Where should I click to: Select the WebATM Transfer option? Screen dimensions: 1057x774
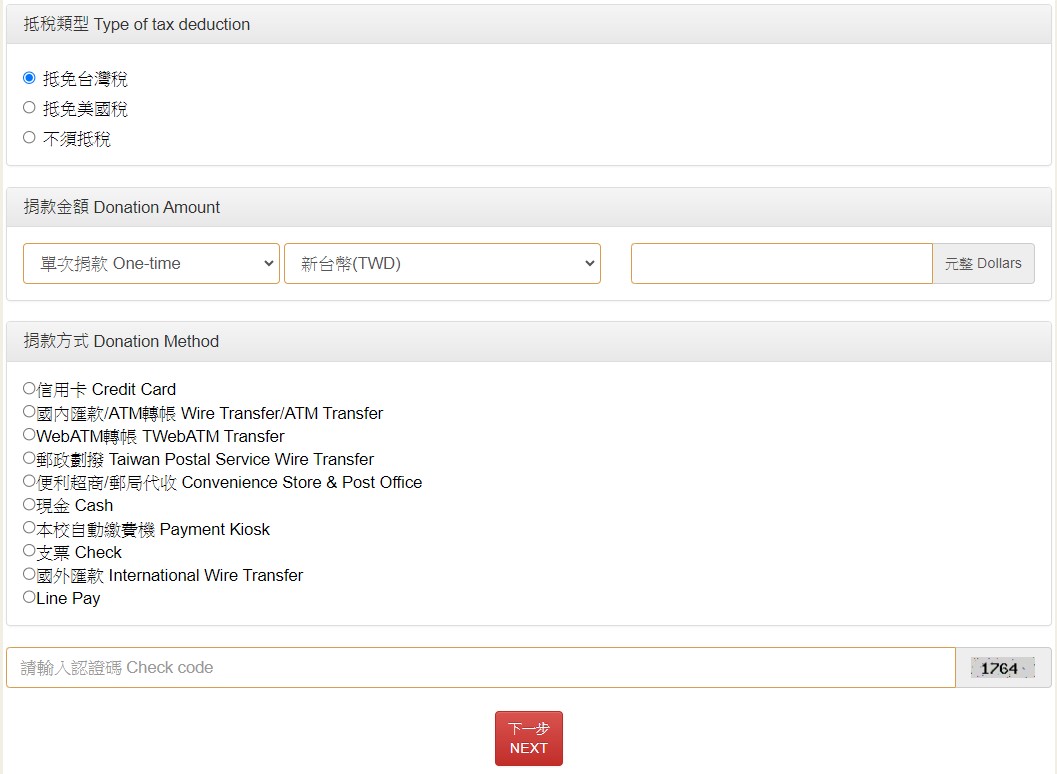point(29,435)
